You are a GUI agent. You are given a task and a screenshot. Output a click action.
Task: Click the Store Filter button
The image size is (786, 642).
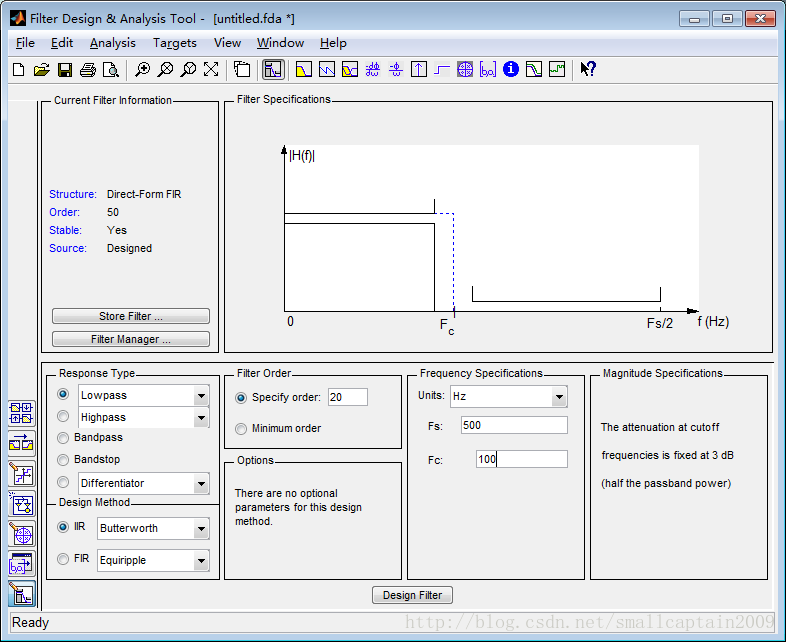pyautogui.click(x=131, y=316)
